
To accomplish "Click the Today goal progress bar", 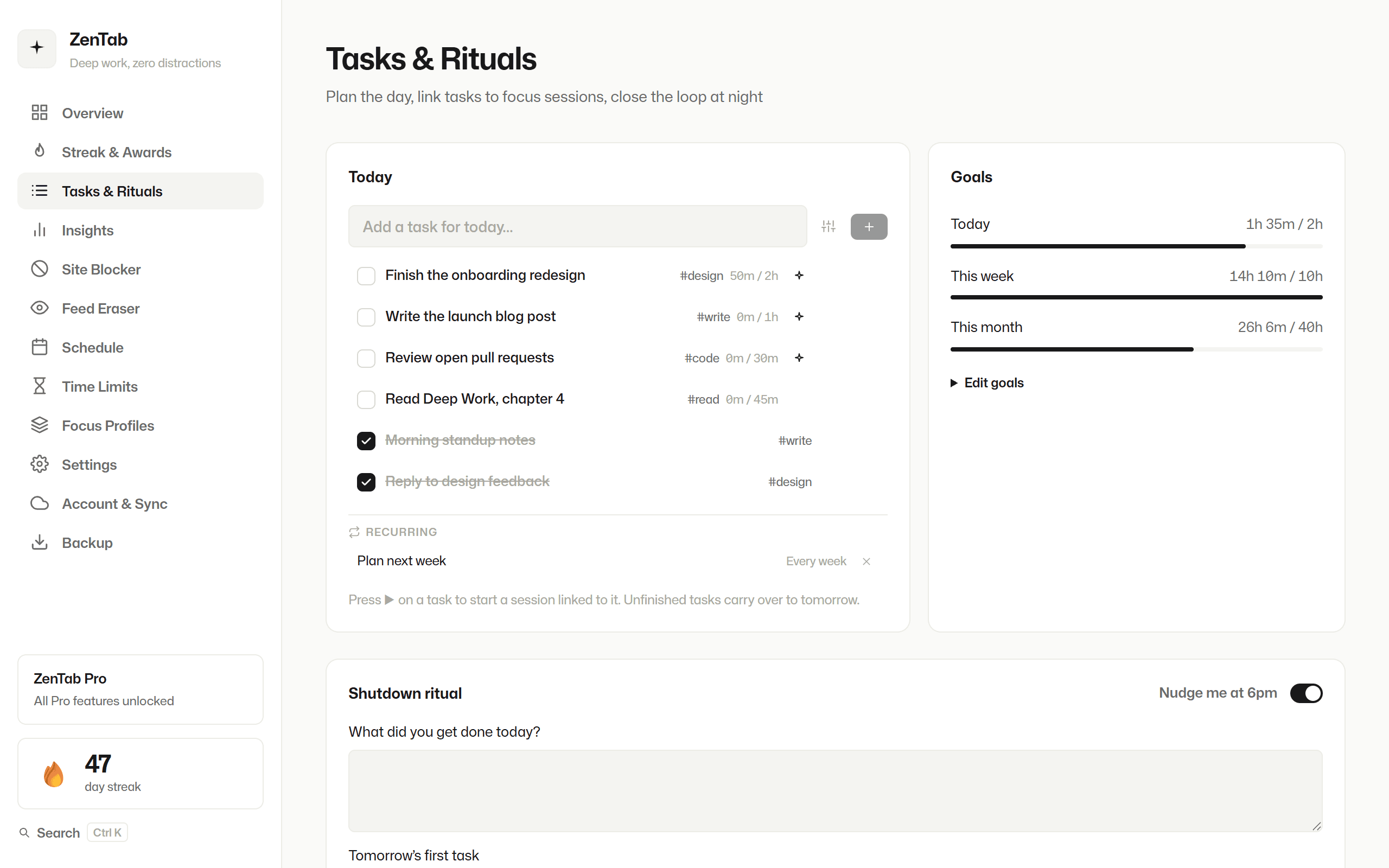I will [1136, 246].
